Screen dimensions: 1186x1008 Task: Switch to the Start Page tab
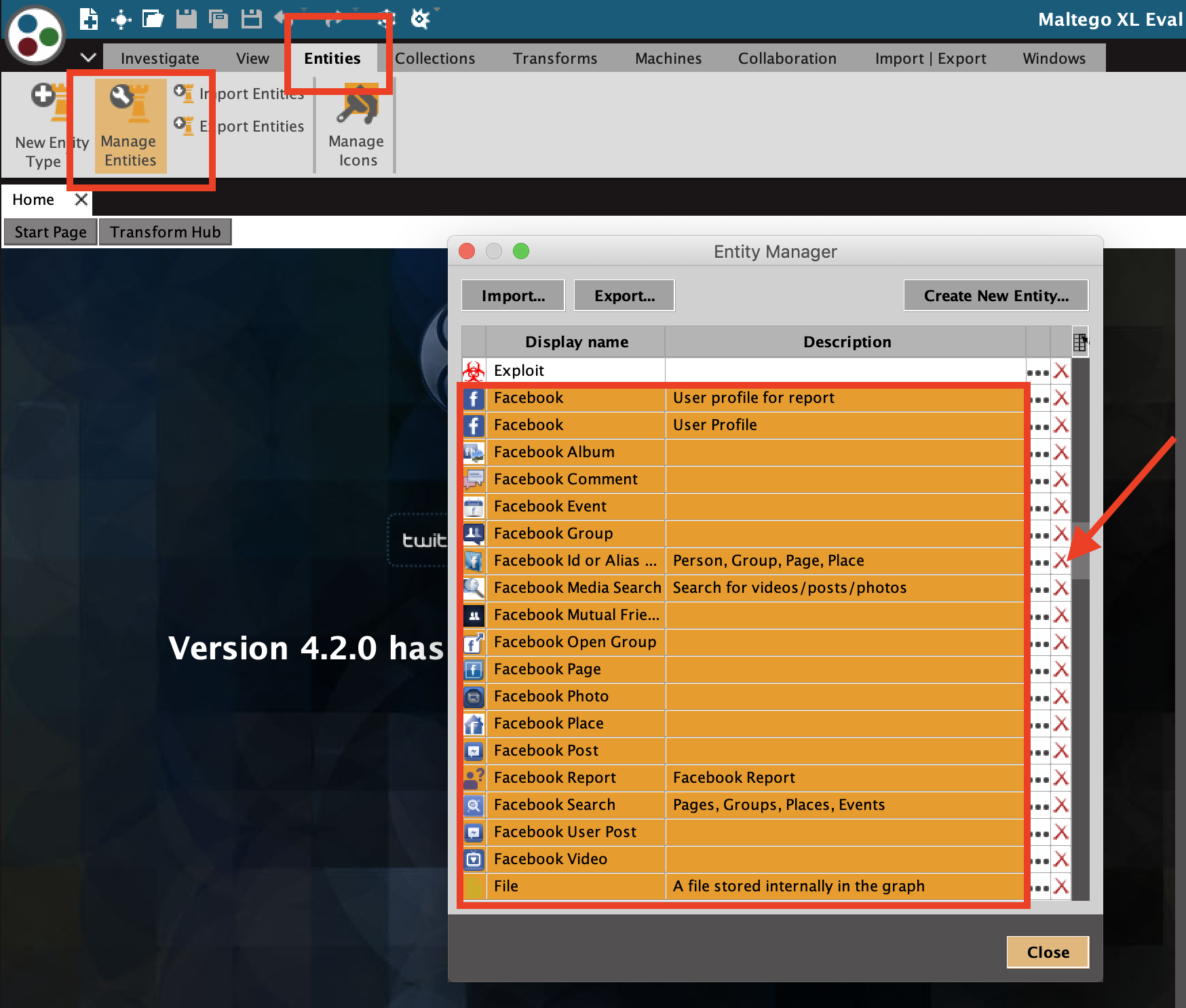[51, 232]
